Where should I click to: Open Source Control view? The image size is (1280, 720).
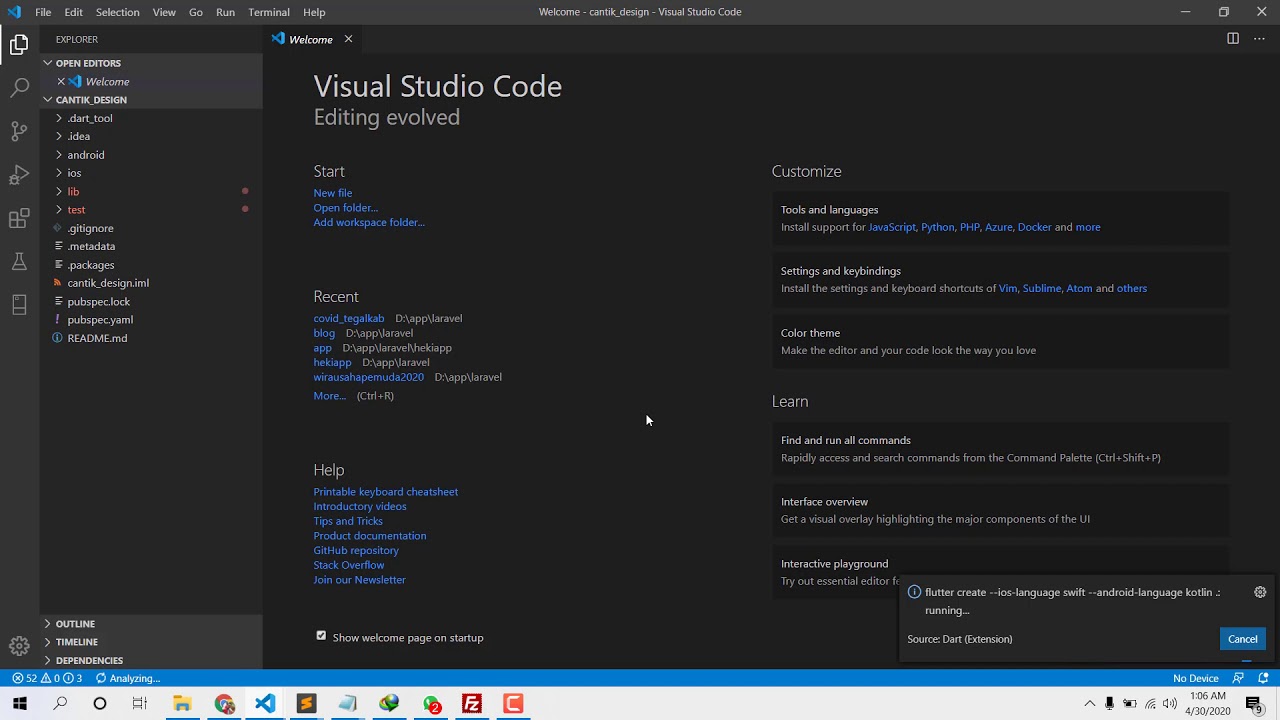(19, 131)
